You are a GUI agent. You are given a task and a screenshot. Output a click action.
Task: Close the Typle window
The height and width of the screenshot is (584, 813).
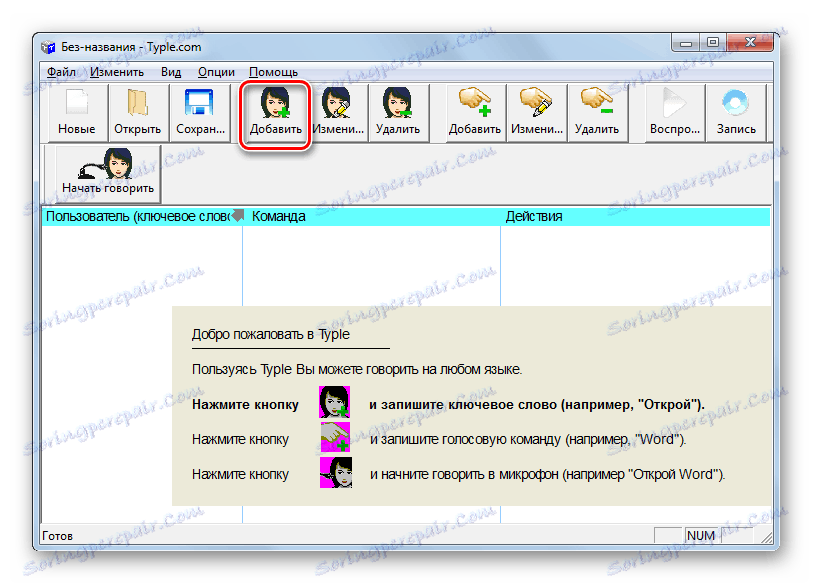[750, 43]
